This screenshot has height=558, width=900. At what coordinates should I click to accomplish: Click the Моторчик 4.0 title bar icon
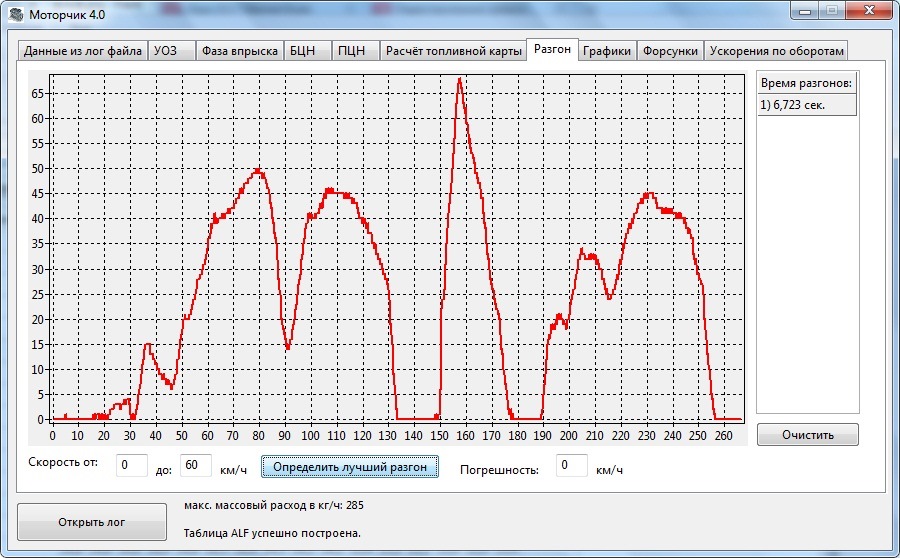tap(16, 14)
